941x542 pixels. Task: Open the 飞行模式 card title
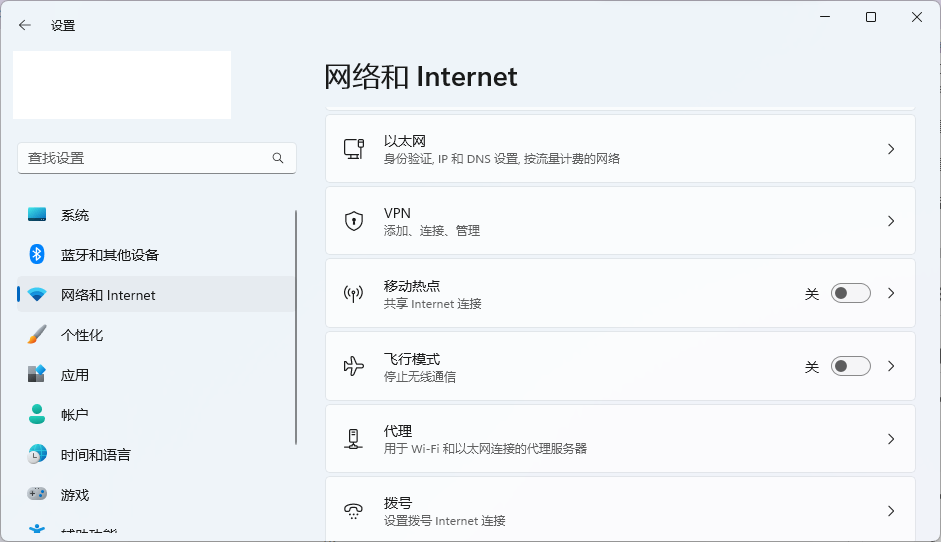pos(412,359)
